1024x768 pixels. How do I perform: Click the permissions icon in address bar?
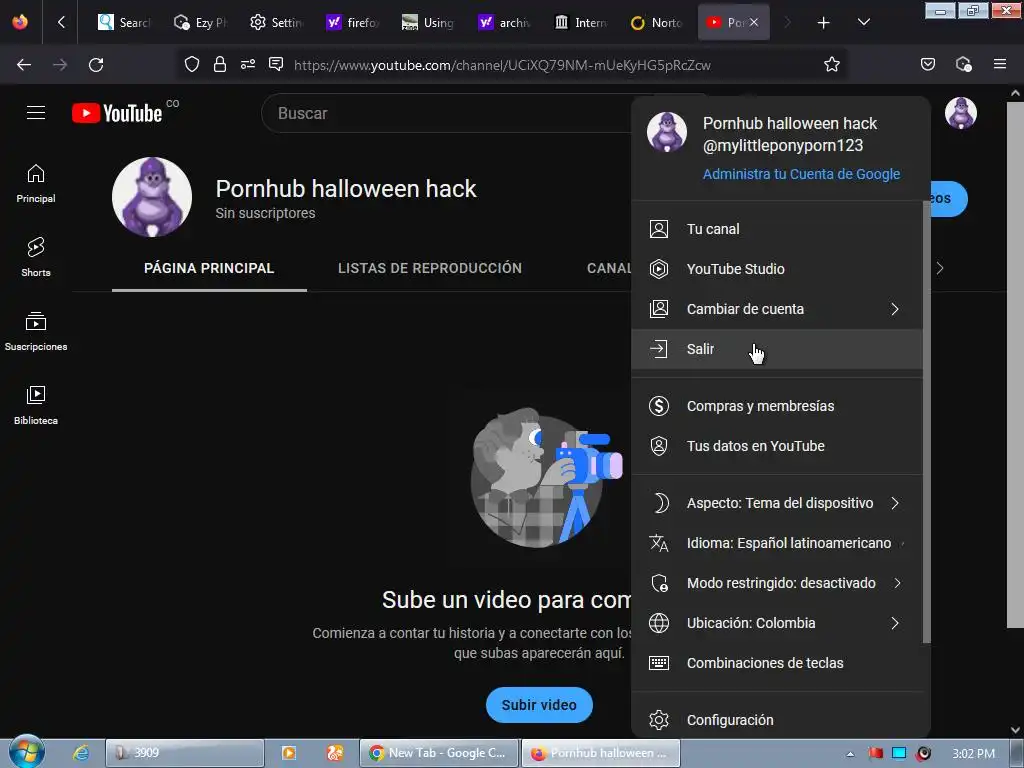point(248,64)
